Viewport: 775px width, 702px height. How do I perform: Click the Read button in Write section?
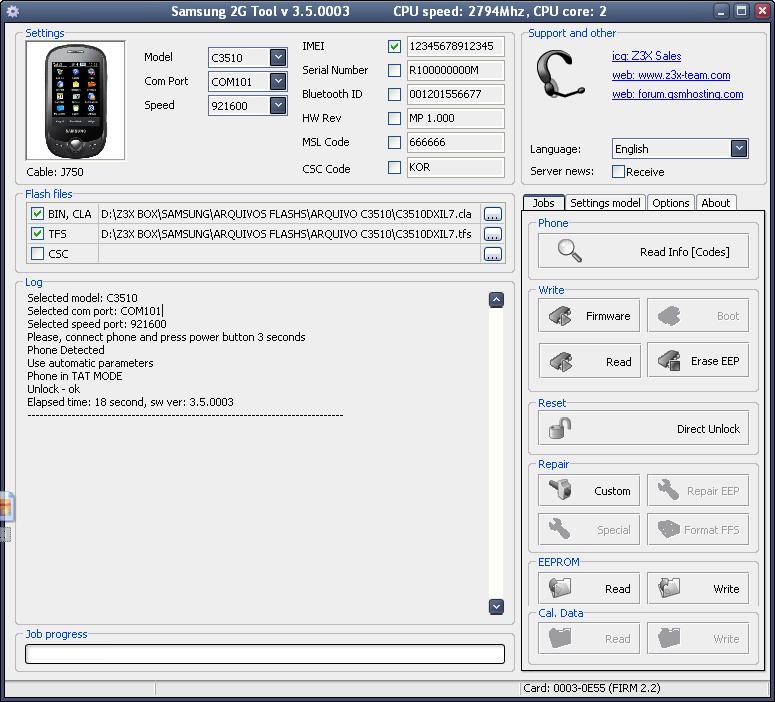point(589,361)
